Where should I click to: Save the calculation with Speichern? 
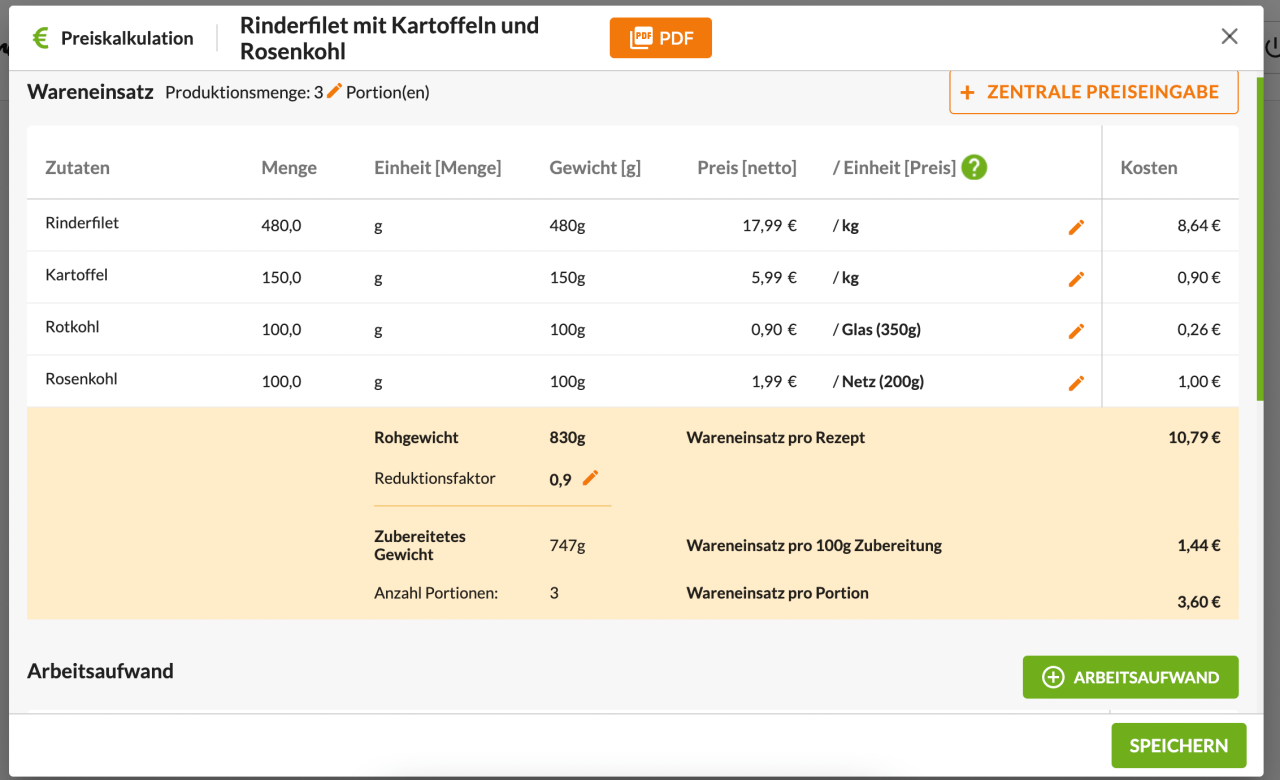[1178, 745]
